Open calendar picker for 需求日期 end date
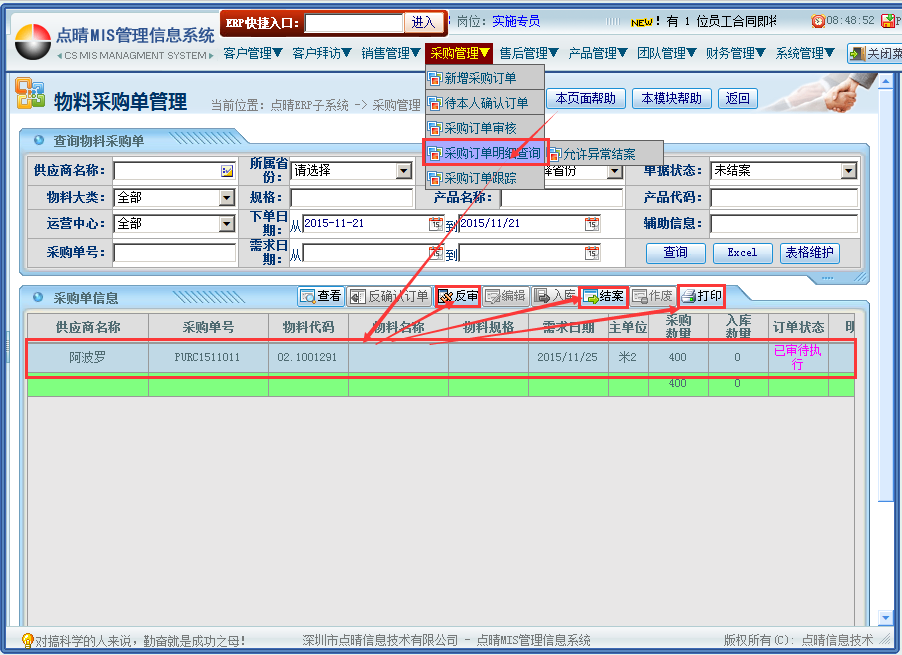Viewport: 902px width, 655px height. (592, 253)
